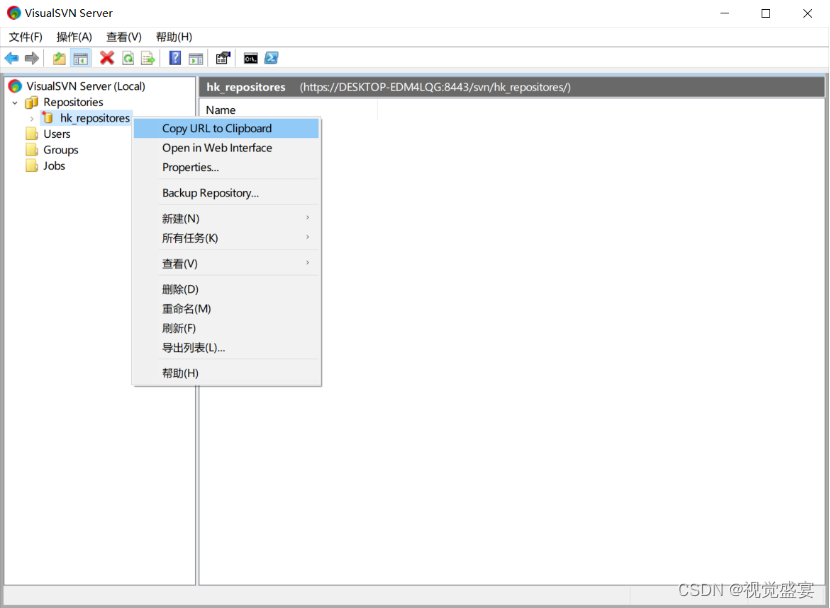The height and width of the screenshot is (608, 830).
Task: Open the 帮助(H) menu in menu bar
Action: coord(174,37)
